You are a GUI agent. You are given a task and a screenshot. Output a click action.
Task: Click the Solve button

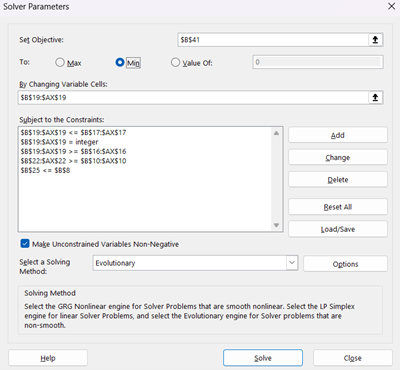[263, 358]
